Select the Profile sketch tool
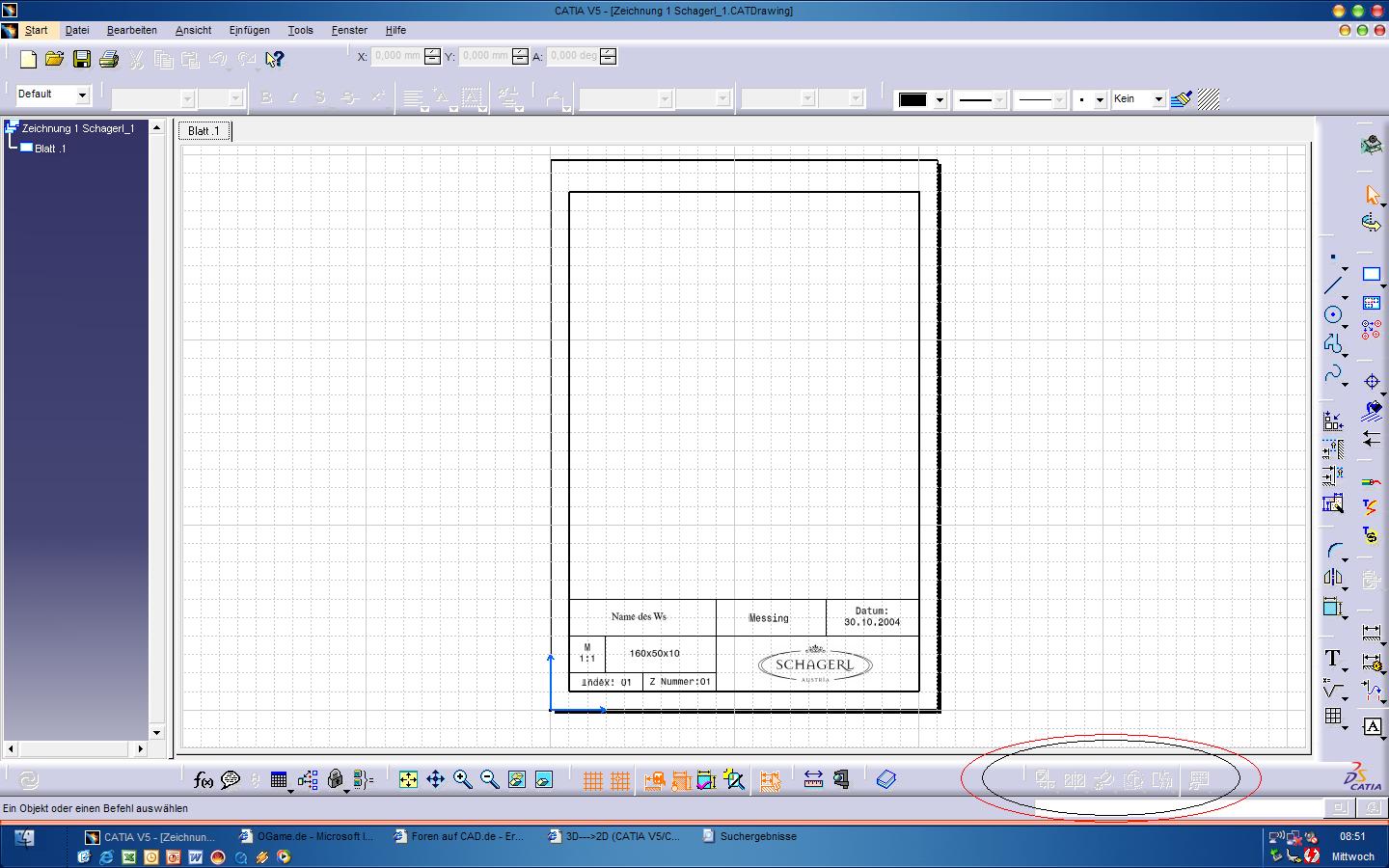 point(1333,344)
